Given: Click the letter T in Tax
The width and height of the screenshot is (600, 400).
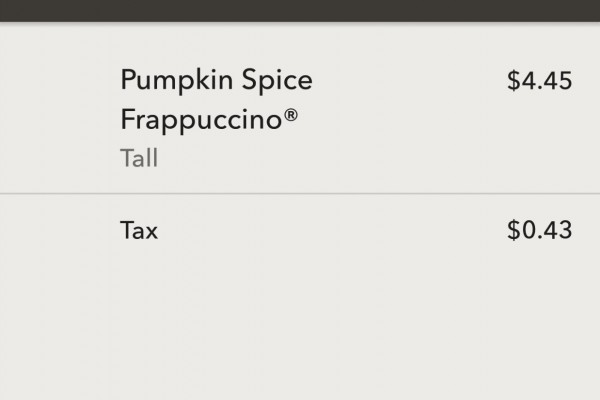Looking at the screenshot, I should coord(127,230).
